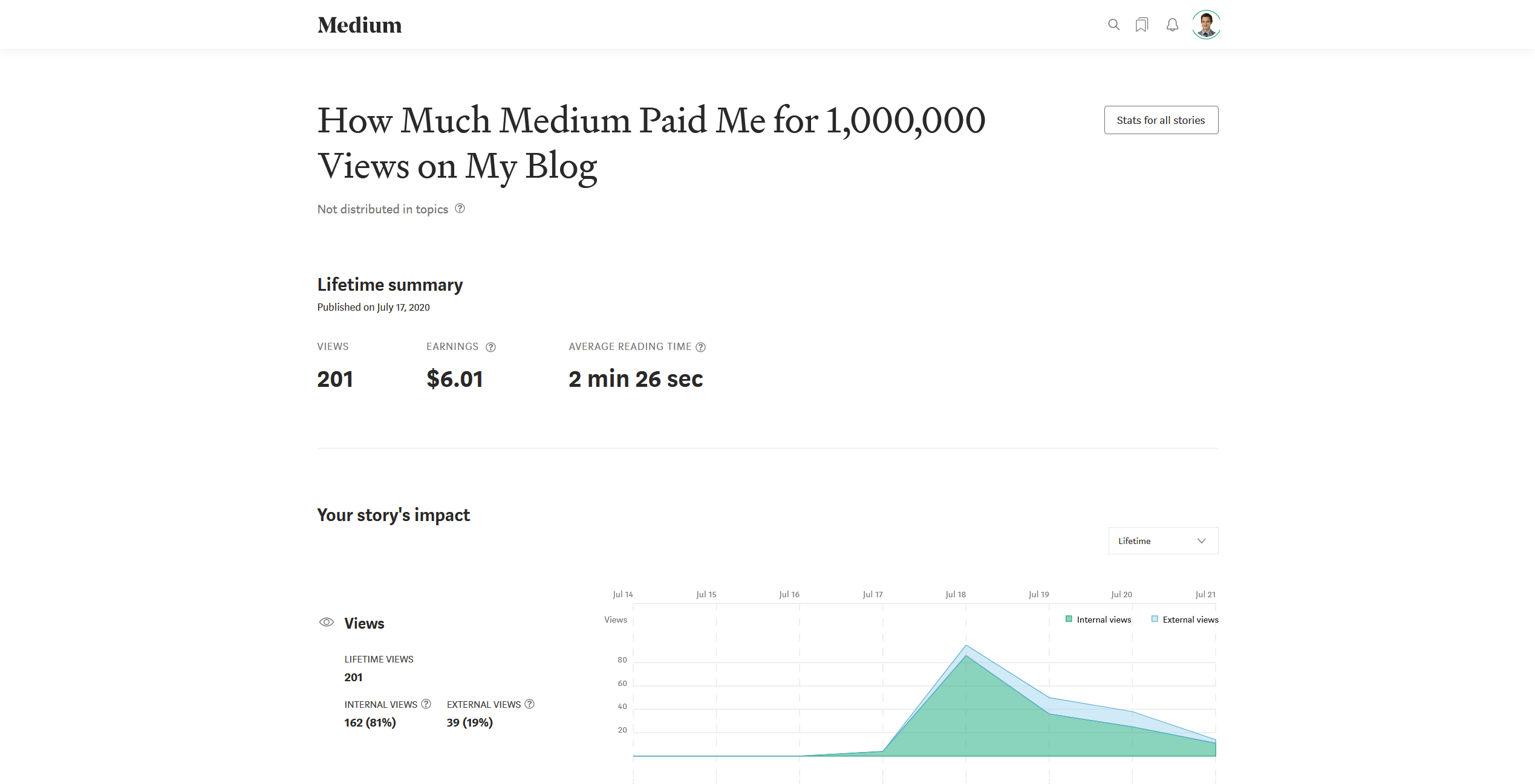
Task: Toggle the External views blue legend swatch
Action: [1155, 619]
